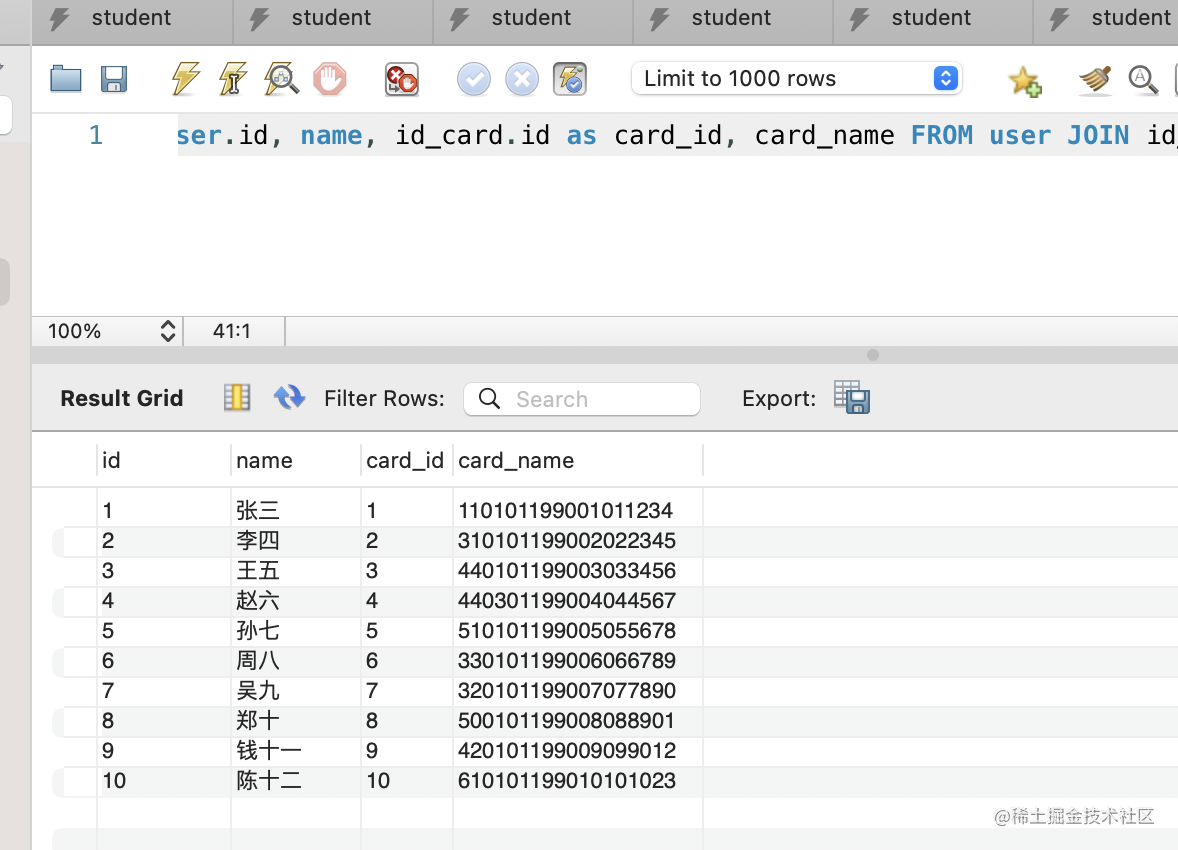Viewport: 1178px width, 850px height.
Task: Focus the Filter Rows search field
Action: [x=581, y=398]
